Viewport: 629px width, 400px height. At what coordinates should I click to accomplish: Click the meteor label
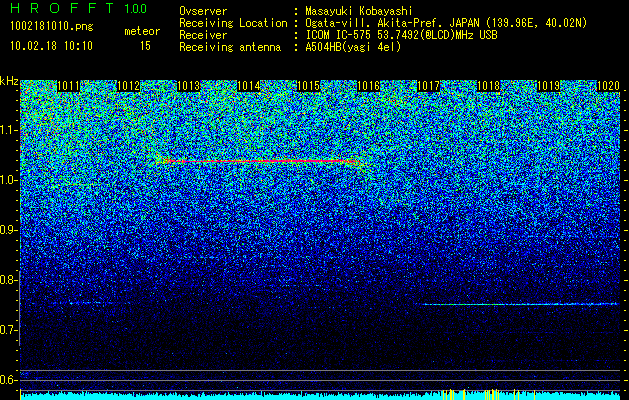142,31
